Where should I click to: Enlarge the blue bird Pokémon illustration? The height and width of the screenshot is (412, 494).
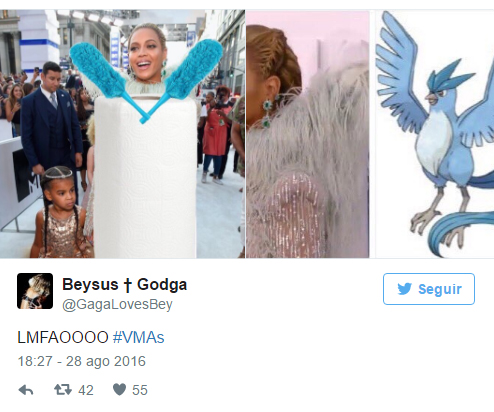(435, 134)
